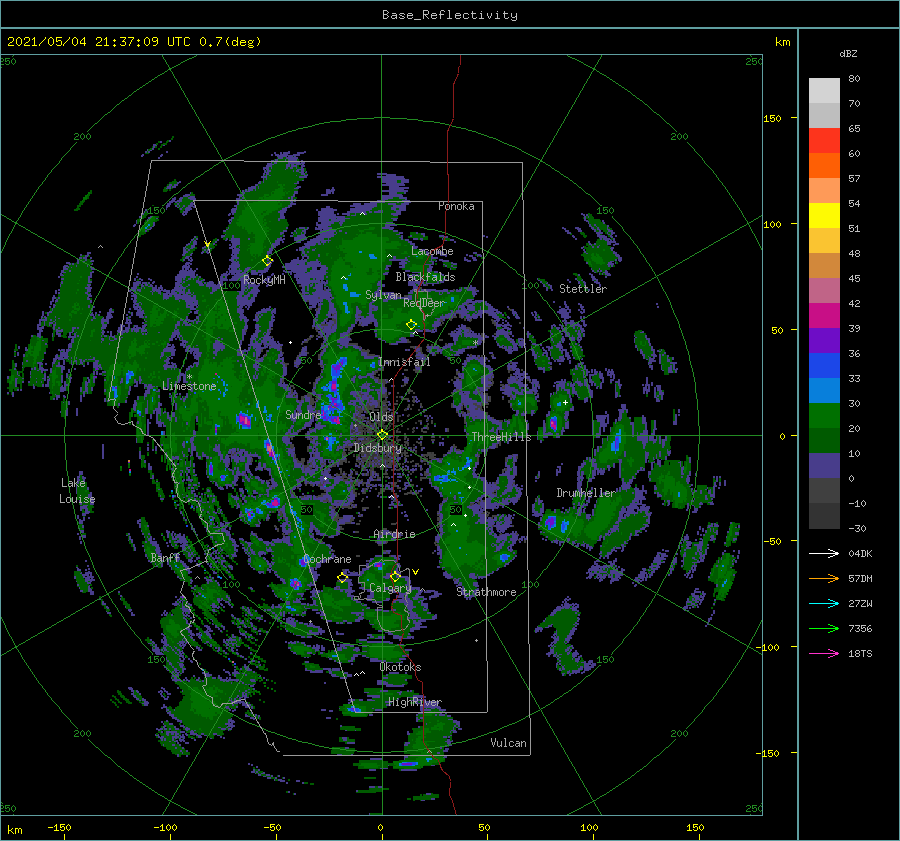Click the 27ZW legend label

click(860, 603)
